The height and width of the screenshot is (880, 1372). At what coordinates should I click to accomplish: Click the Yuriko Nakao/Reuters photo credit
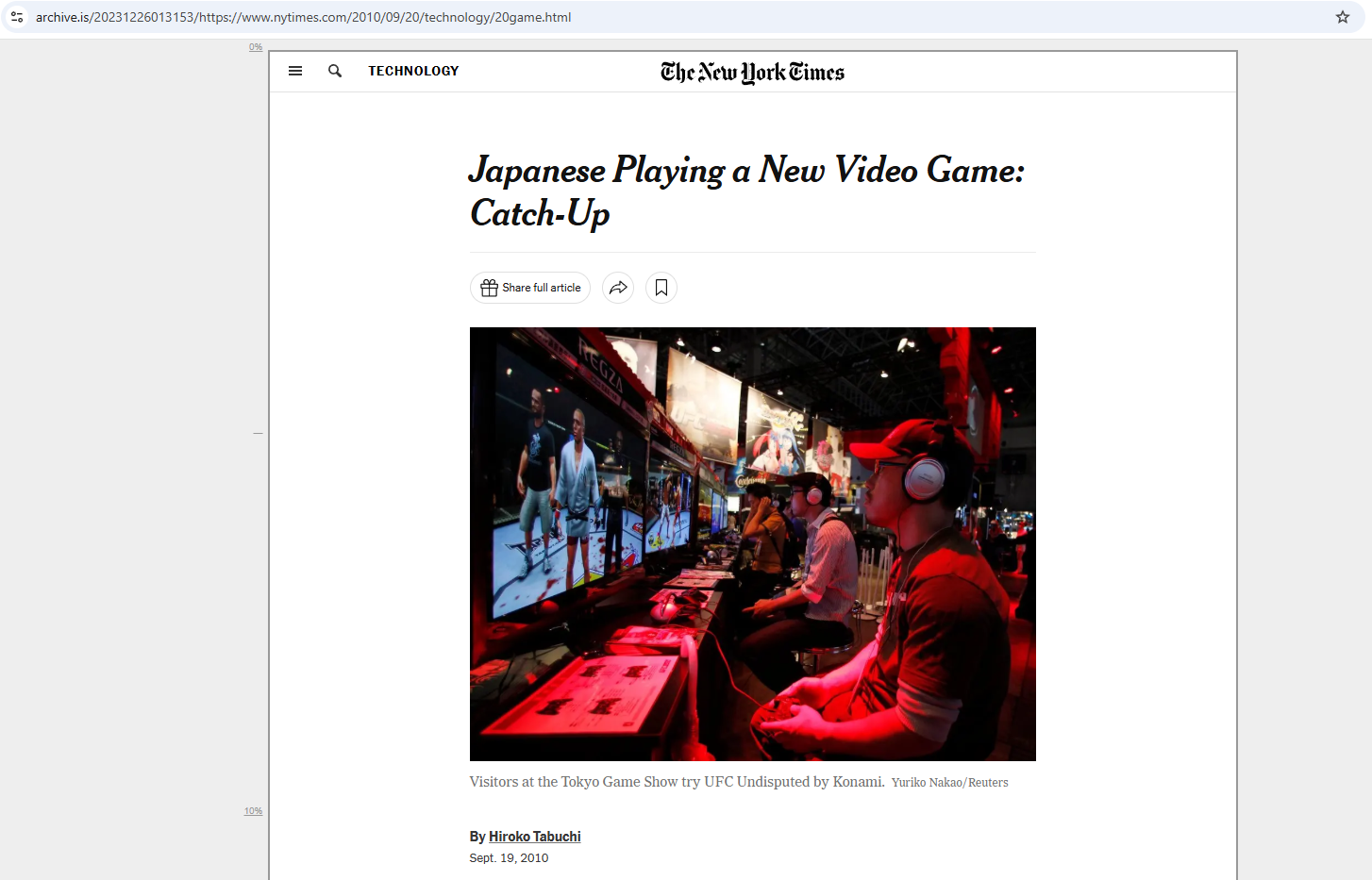coord(950,783)
